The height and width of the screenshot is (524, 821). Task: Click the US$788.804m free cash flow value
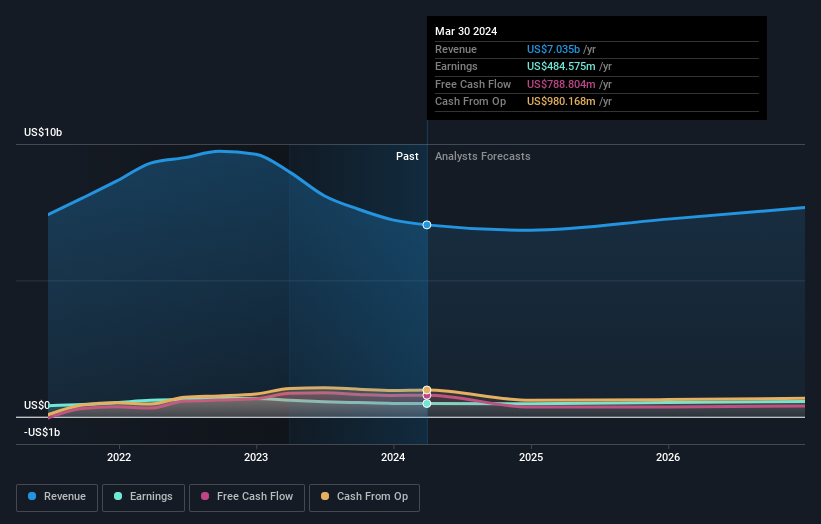click(561, 84)
